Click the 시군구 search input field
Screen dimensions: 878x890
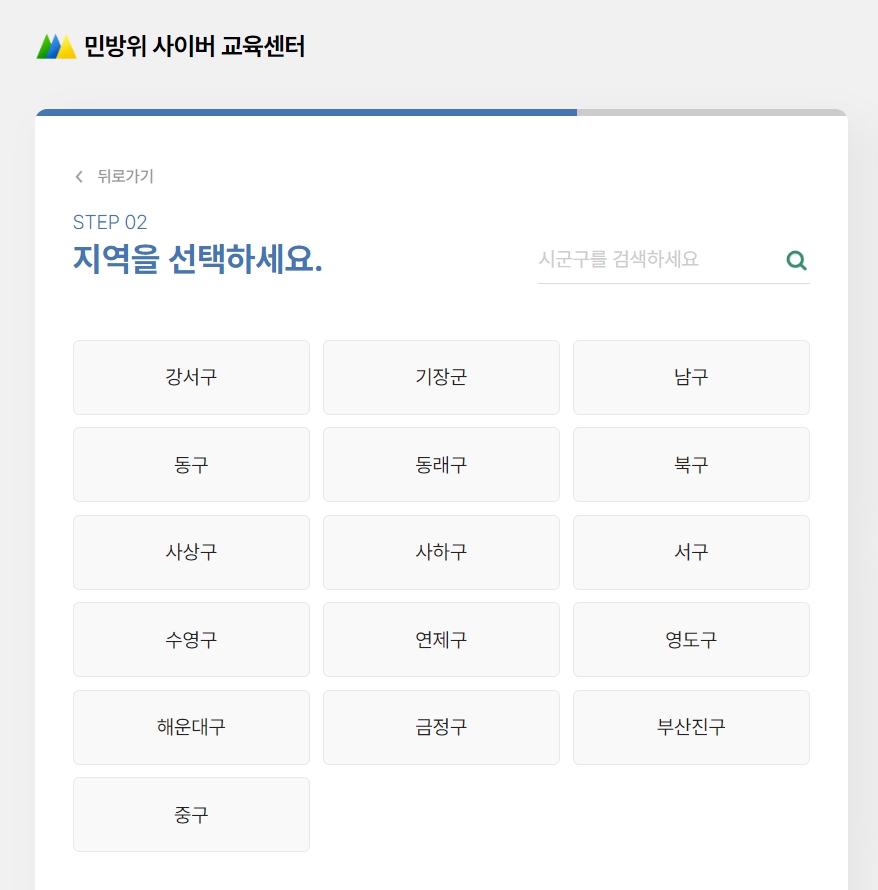coord(650,259)
